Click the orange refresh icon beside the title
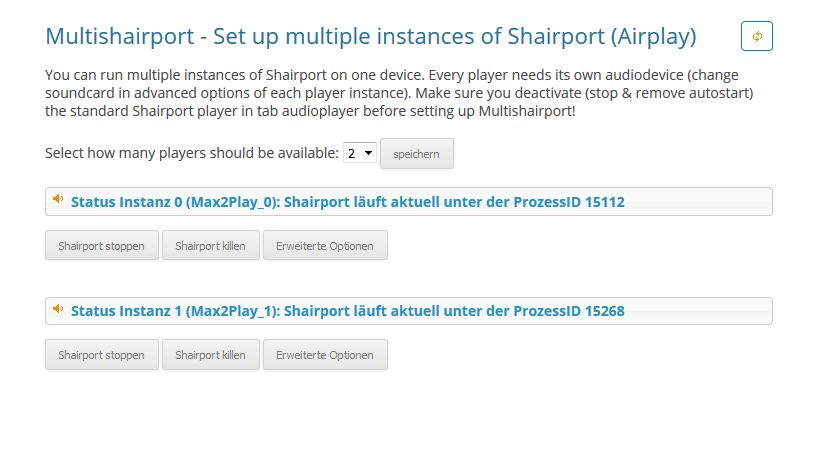The image size is (818, 460). pos(756,36)
